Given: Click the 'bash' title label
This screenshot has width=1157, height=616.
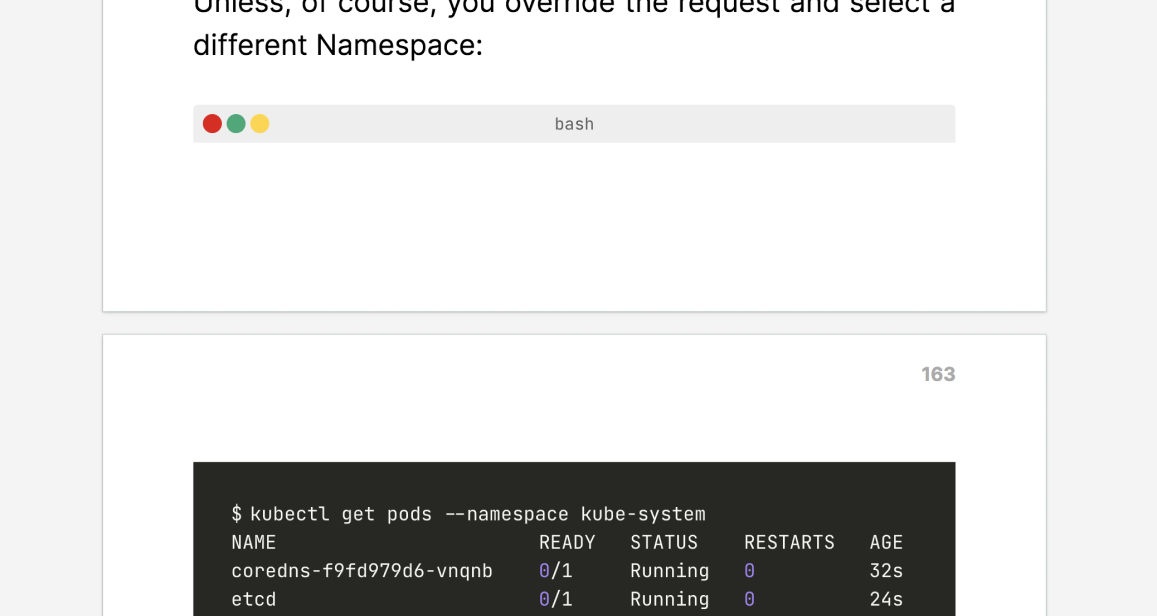Looking at the screenshot, I should pyautogui.click(x=574, y=124).
